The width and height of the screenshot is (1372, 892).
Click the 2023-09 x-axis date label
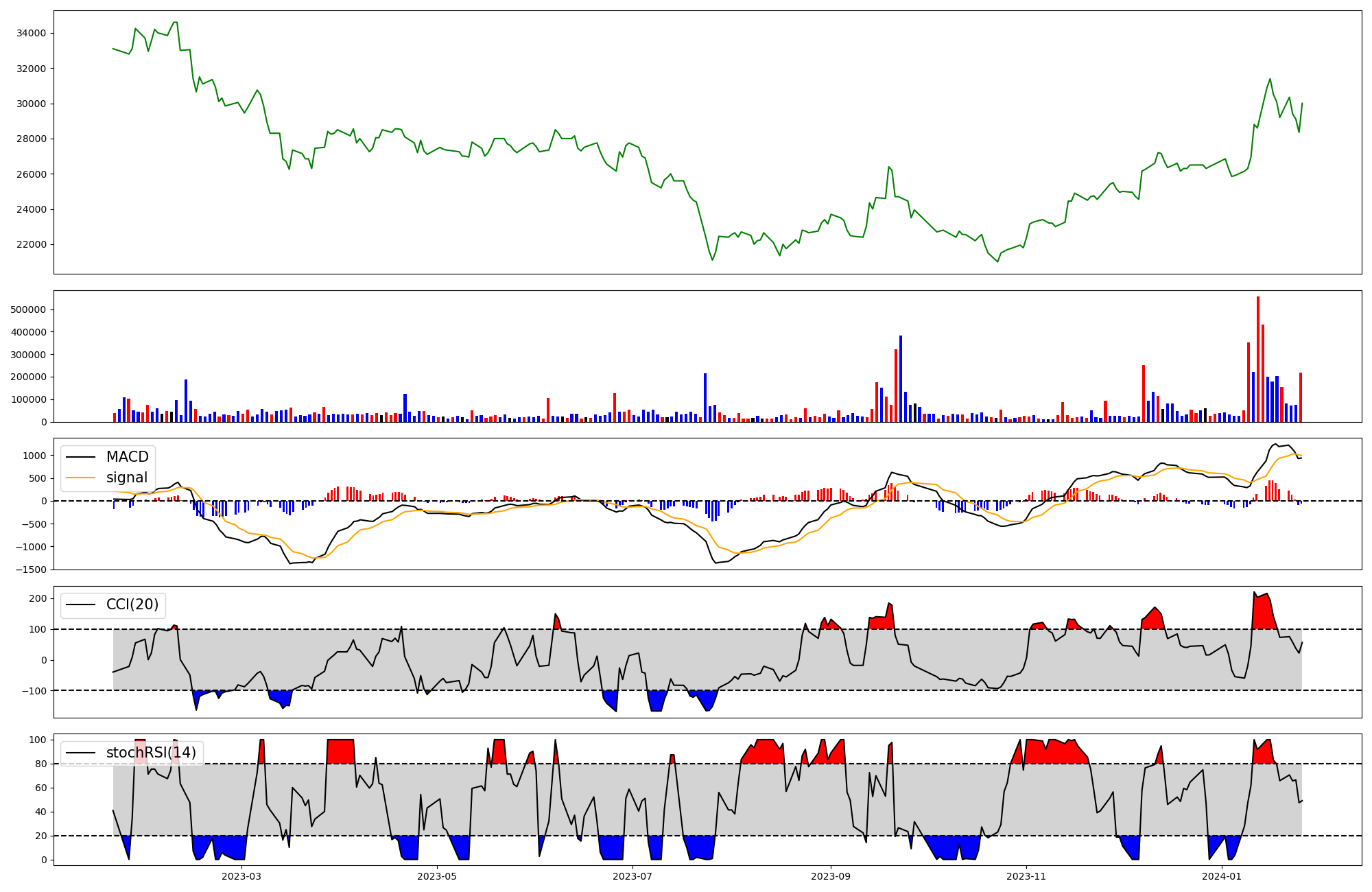pyautogui.click(x=831, y=876)
